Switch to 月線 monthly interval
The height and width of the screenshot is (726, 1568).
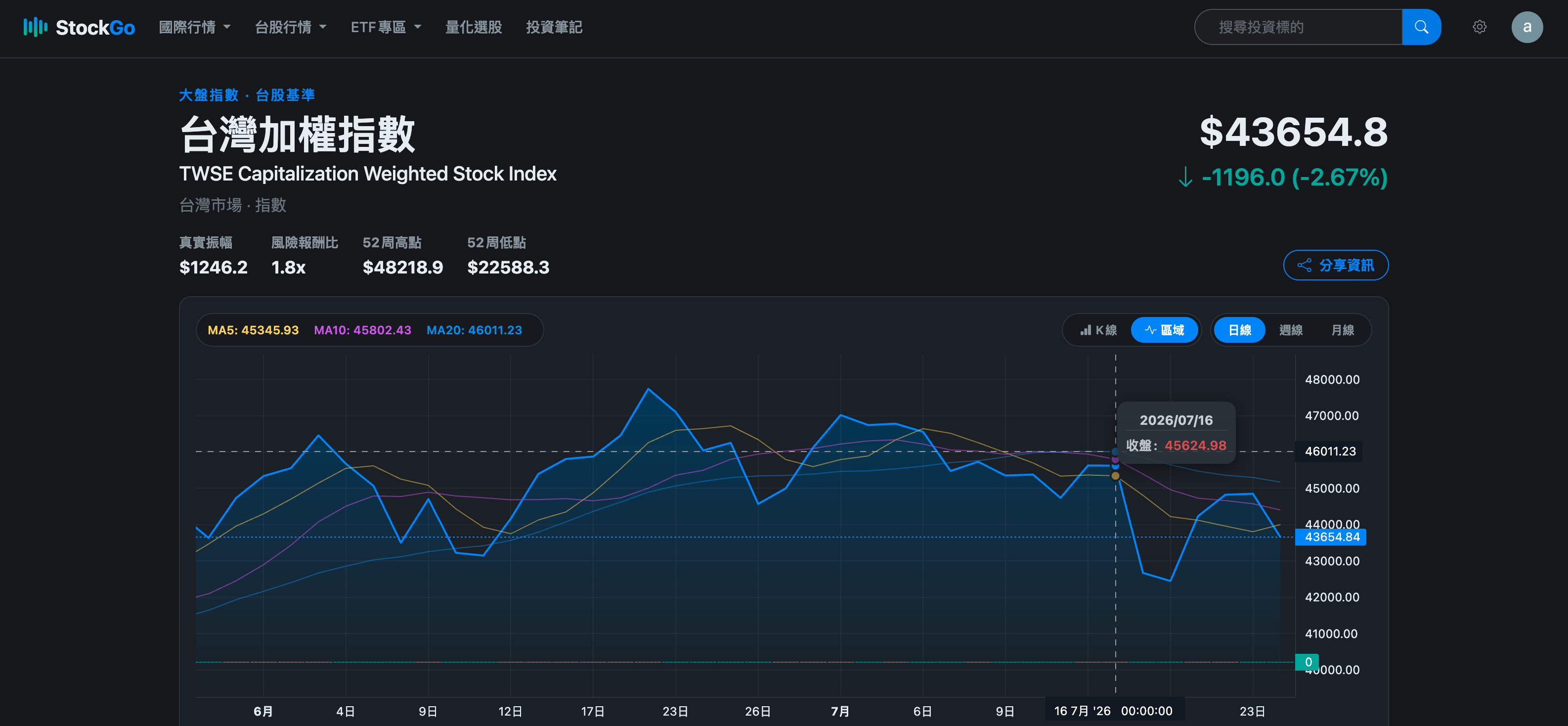[1342, 330]
